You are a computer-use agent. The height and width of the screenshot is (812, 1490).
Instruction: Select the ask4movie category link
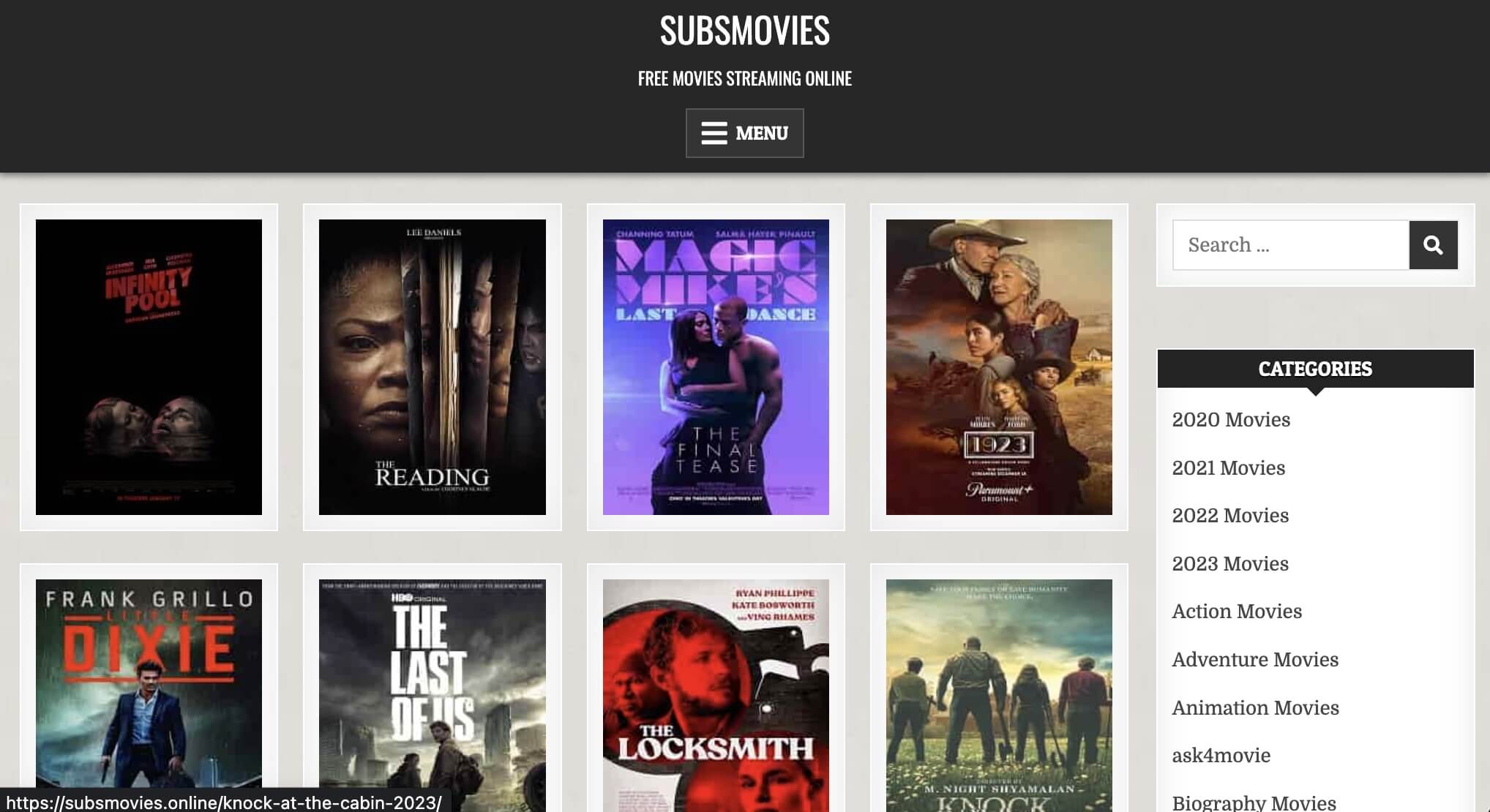pos(1221,756)
